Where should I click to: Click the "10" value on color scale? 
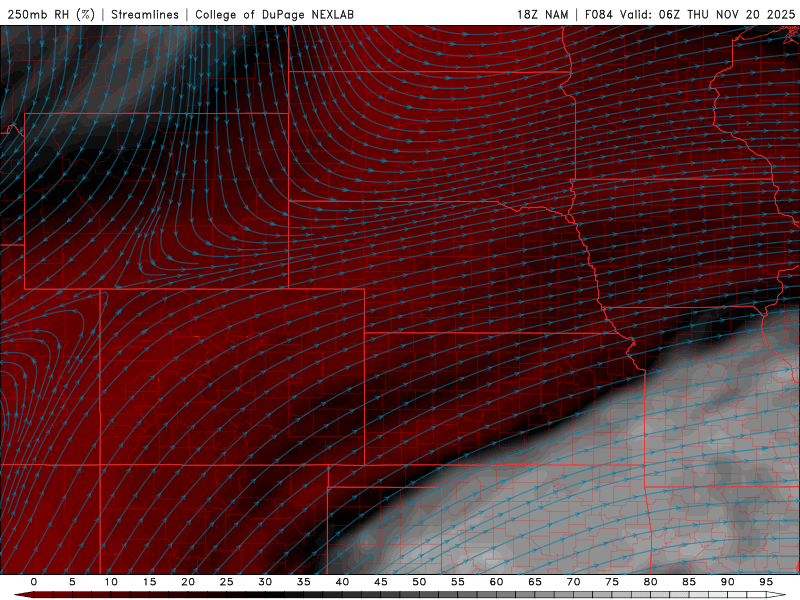(111, 582)
